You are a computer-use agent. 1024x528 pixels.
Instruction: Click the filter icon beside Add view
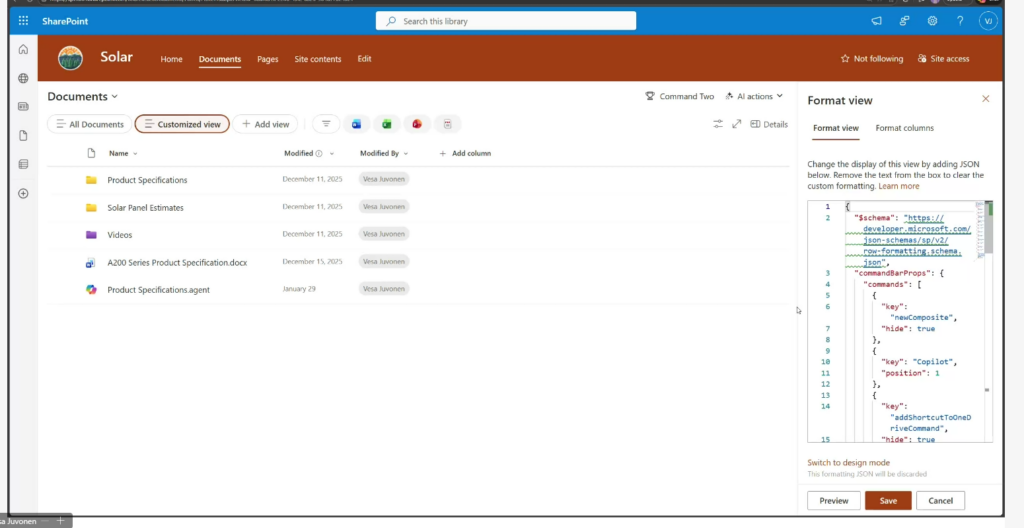pos(326,124)
